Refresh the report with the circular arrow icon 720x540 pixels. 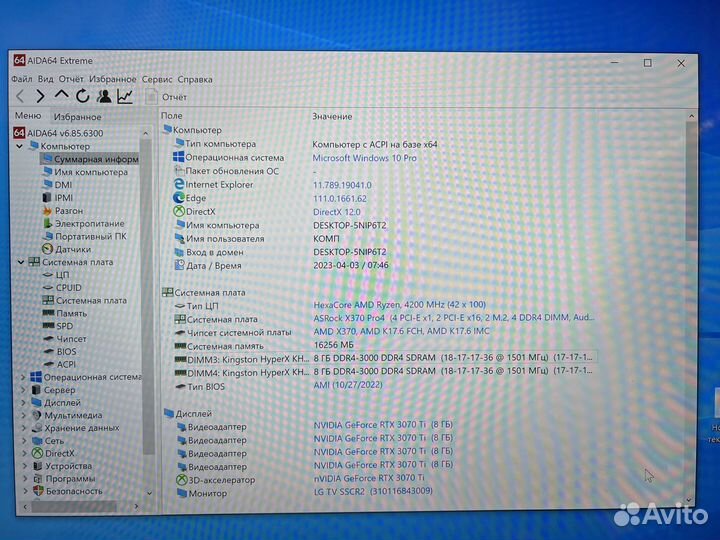83,96
